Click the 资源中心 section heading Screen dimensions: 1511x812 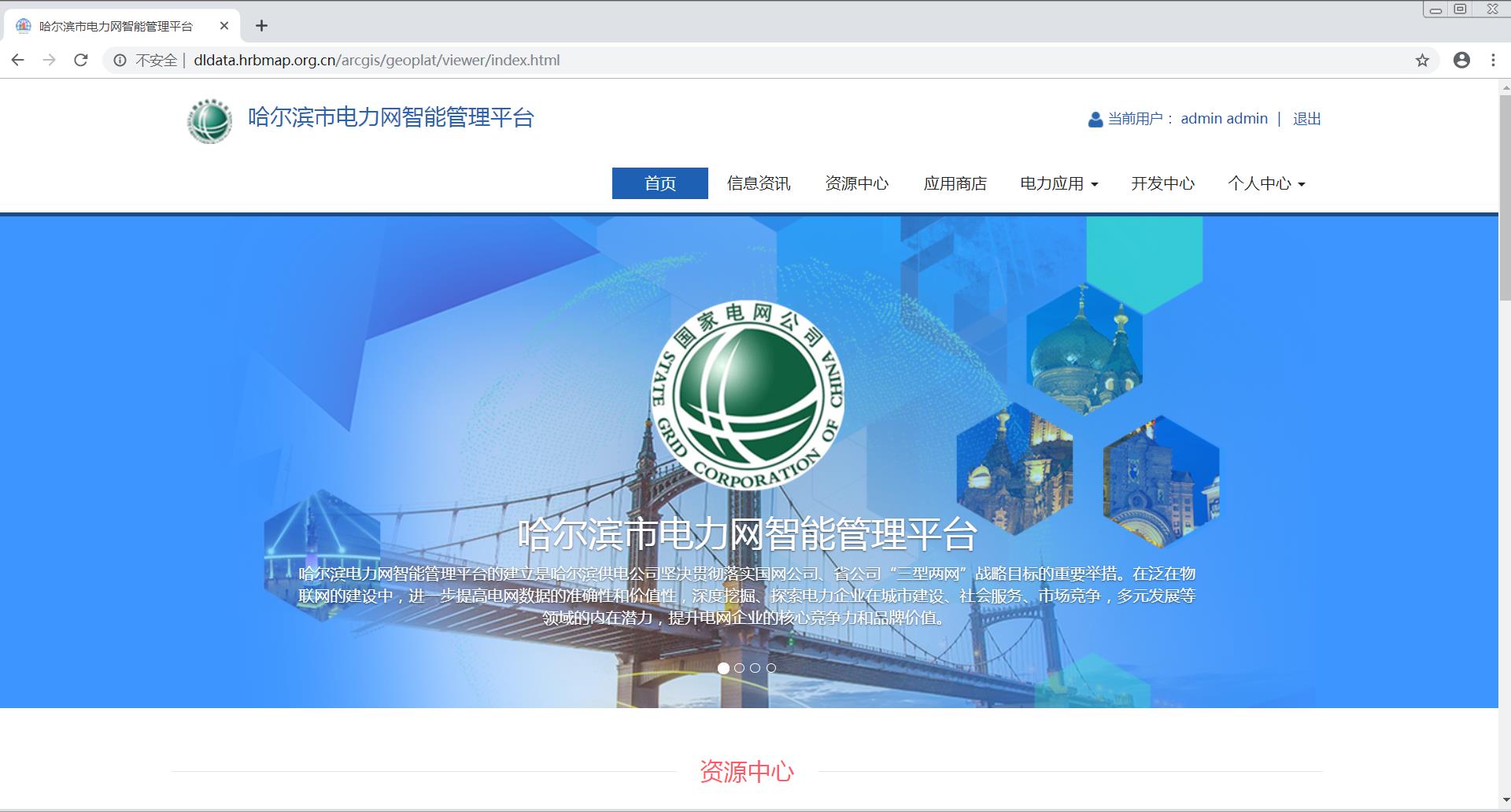coord(747,772)
